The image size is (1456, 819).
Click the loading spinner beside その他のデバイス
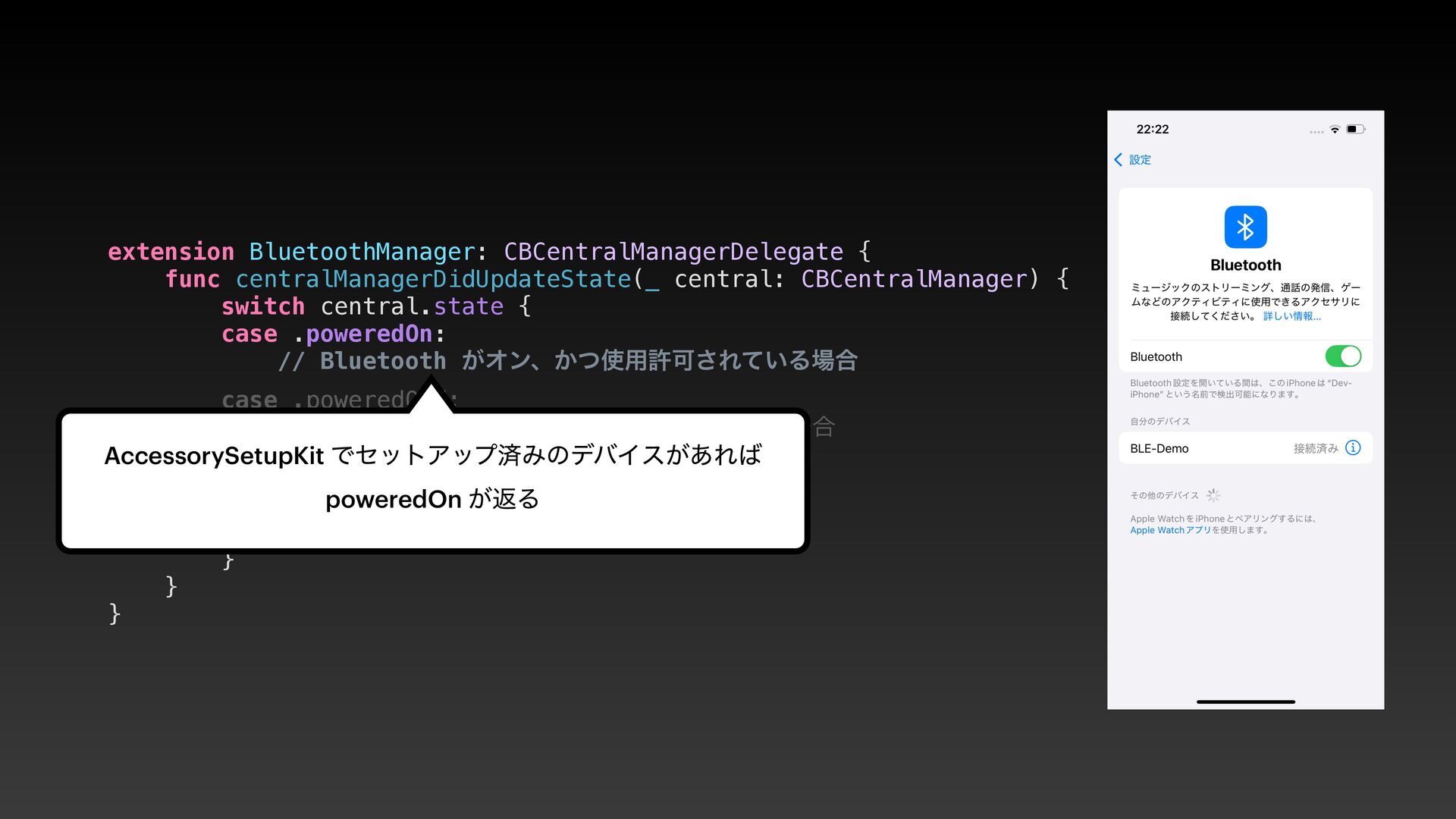pyautogui.click(x=1213, y=496)
